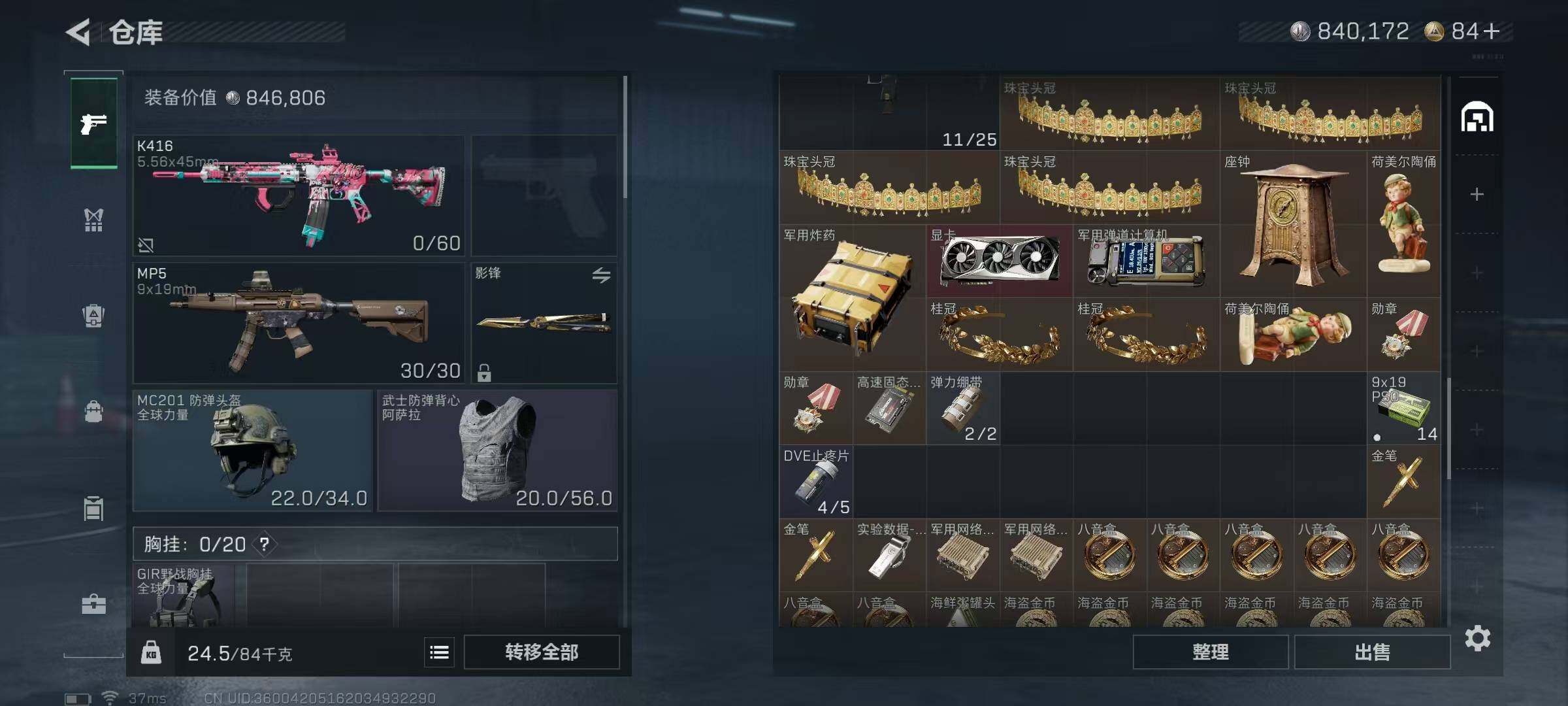
Task: Toggle the swap arrows on the 影锋 knife slot
Action: [x=601, y=275]
